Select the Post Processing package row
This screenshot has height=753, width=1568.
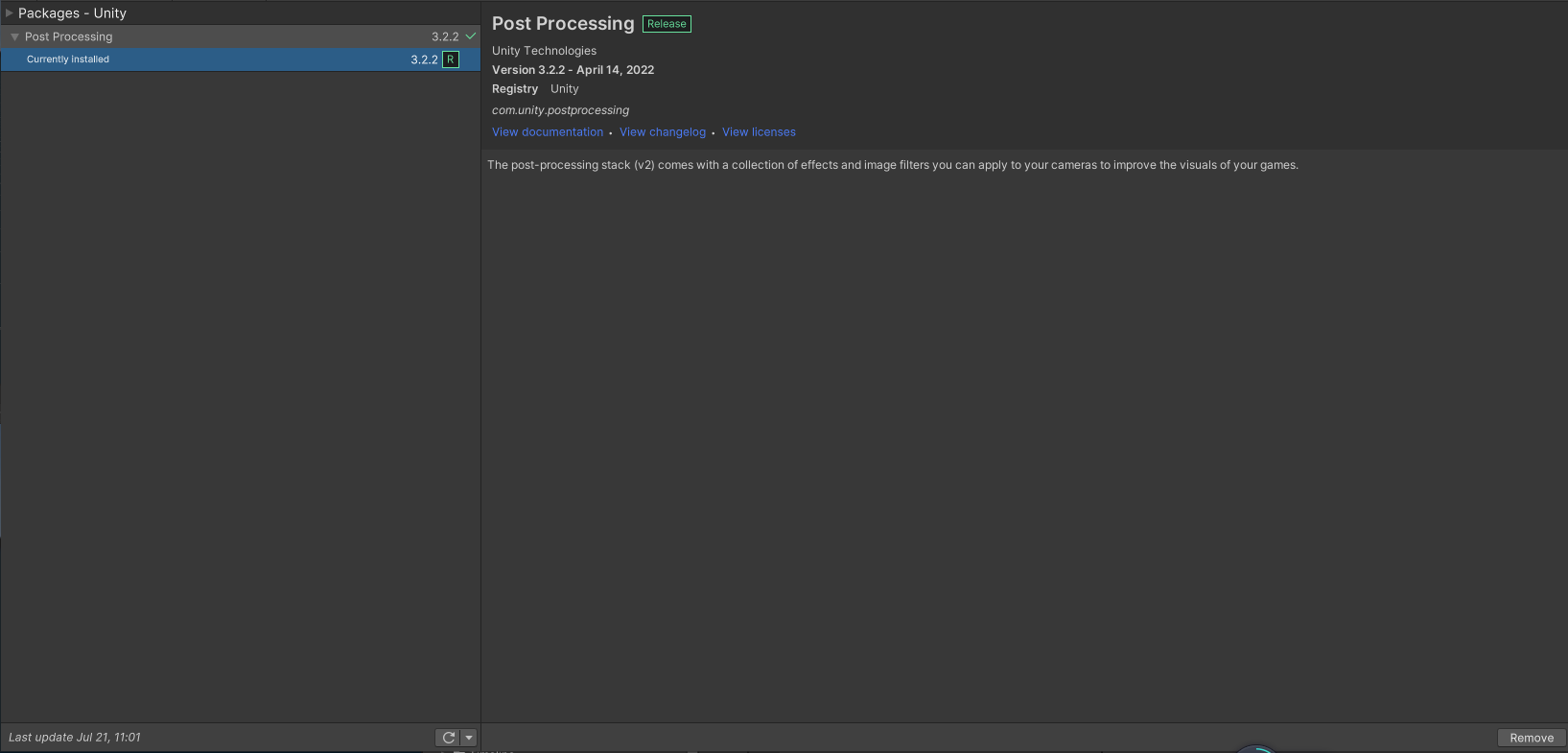tap(240, 36)
